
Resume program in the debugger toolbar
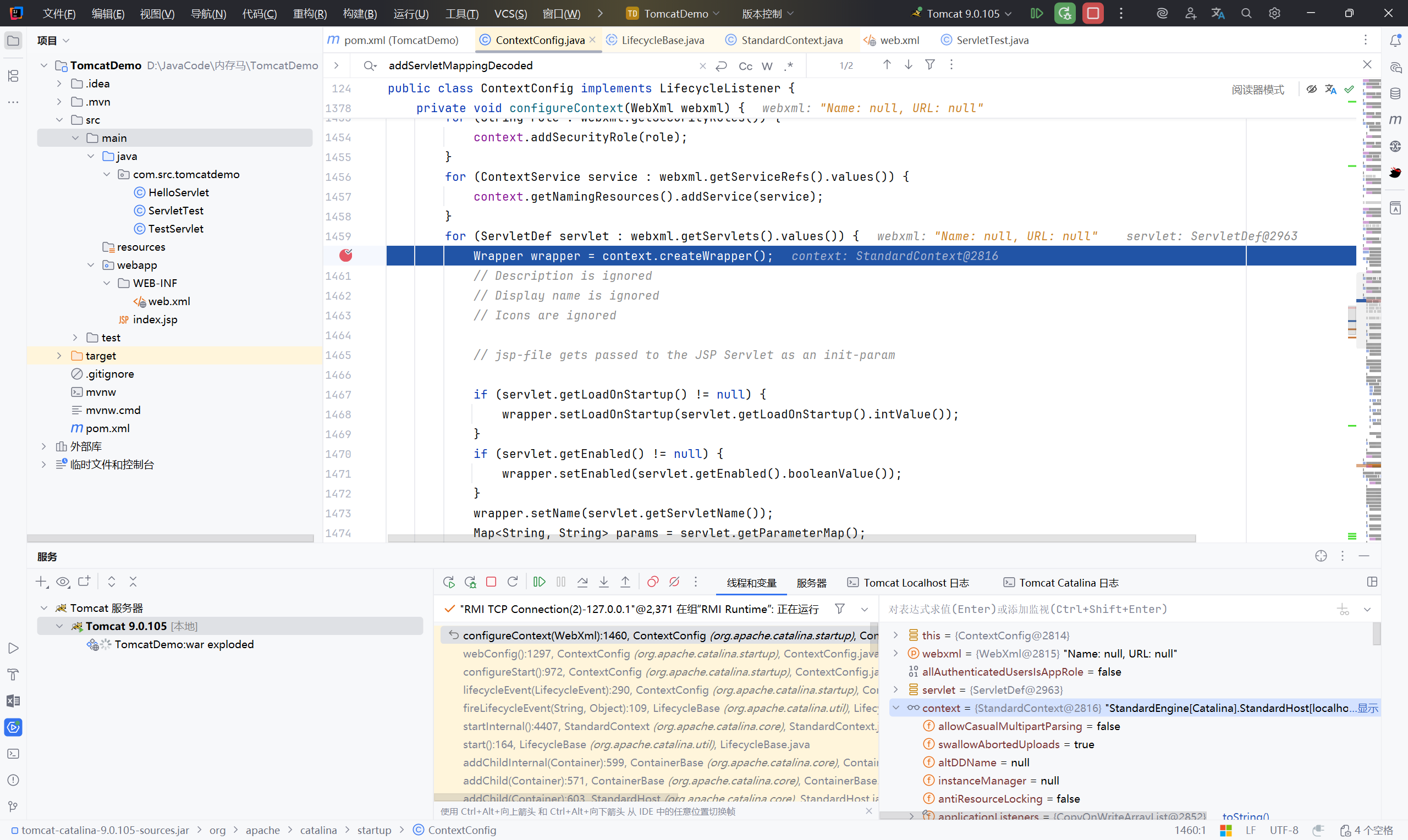coord(539,582)
